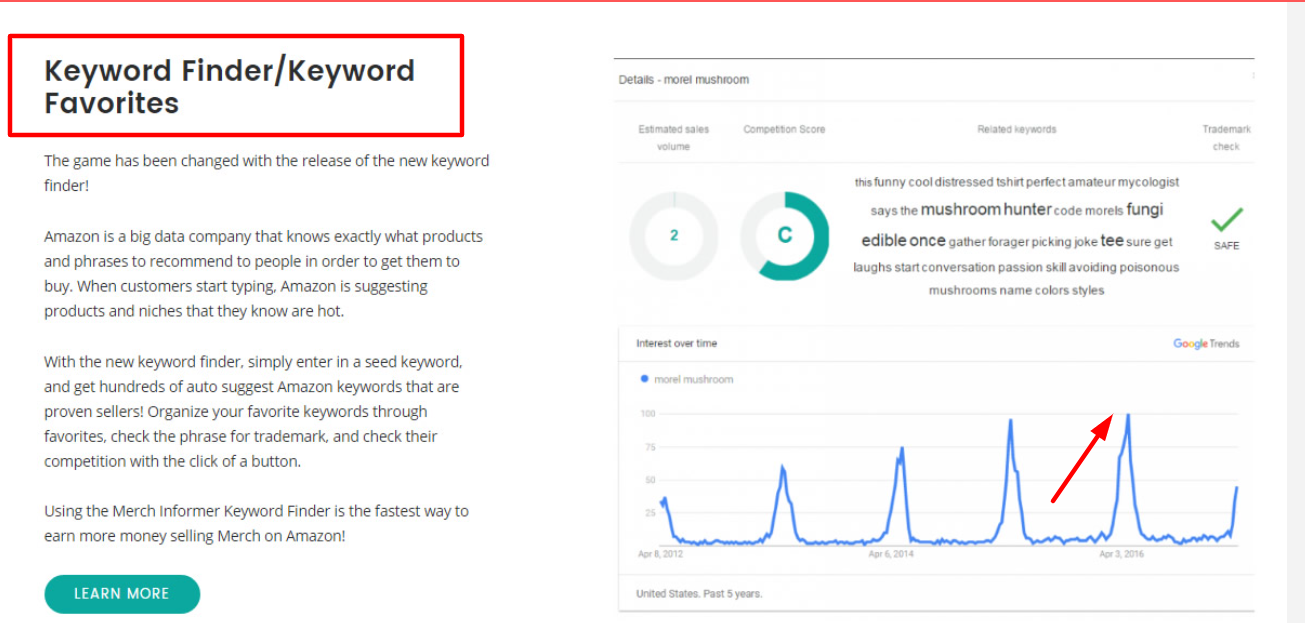The image size is (1305, 623).
Task: Click the 'Estimated sales volume' column header
Action: pyautogui.click(x=674, y=138)
